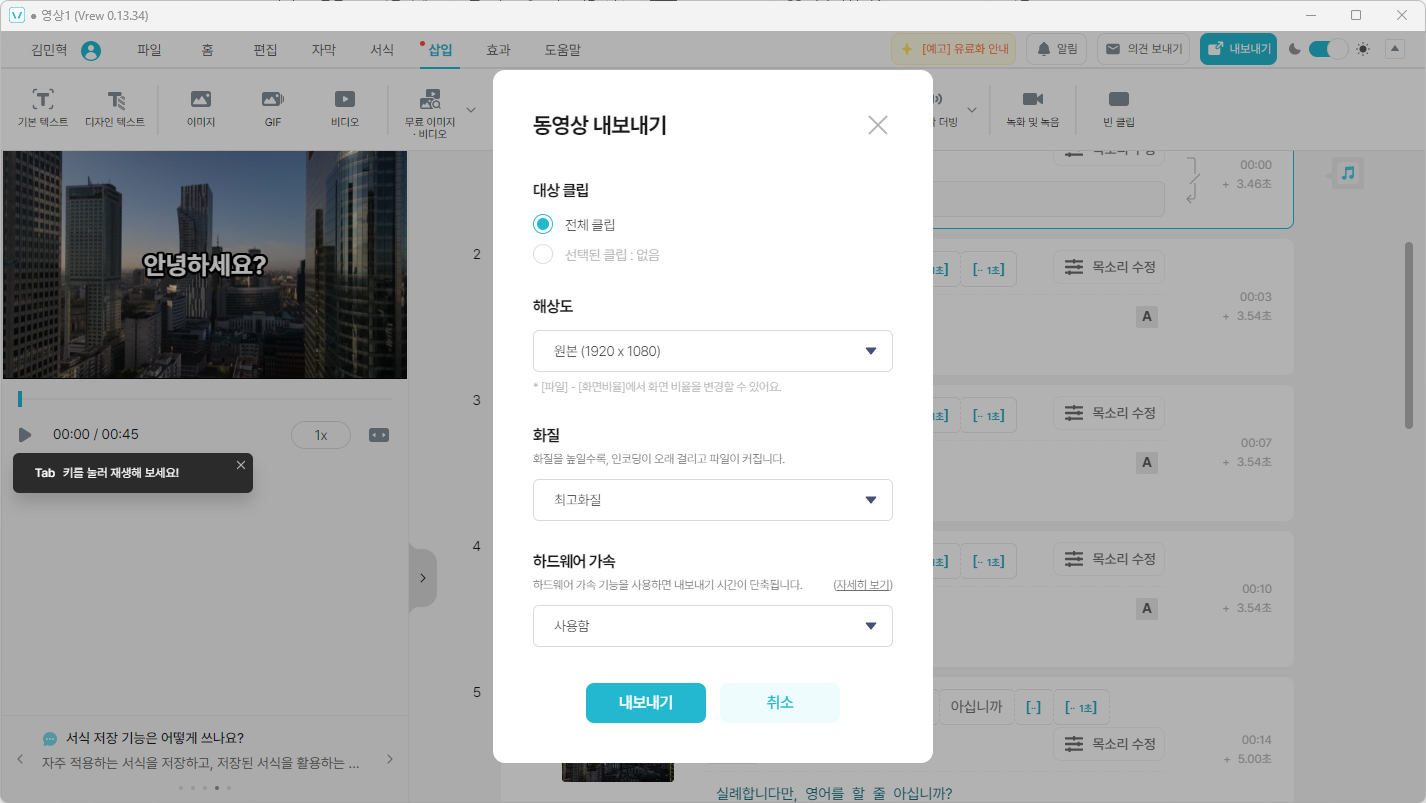Dismiss the Tab 키를 눌러 재생해 보세요 tooltip
Screen dimensions: 1426x803
(240, 465)
